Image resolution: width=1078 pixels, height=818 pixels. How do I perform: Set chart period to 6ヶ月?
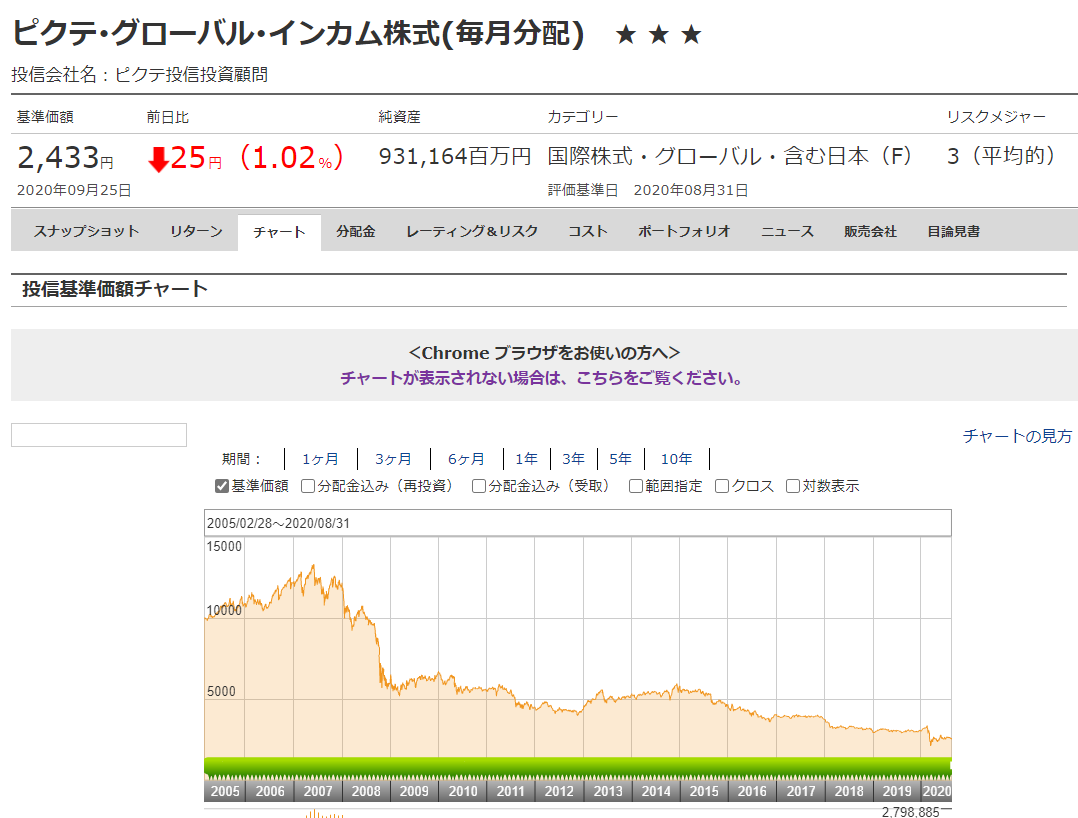[466, 458]
